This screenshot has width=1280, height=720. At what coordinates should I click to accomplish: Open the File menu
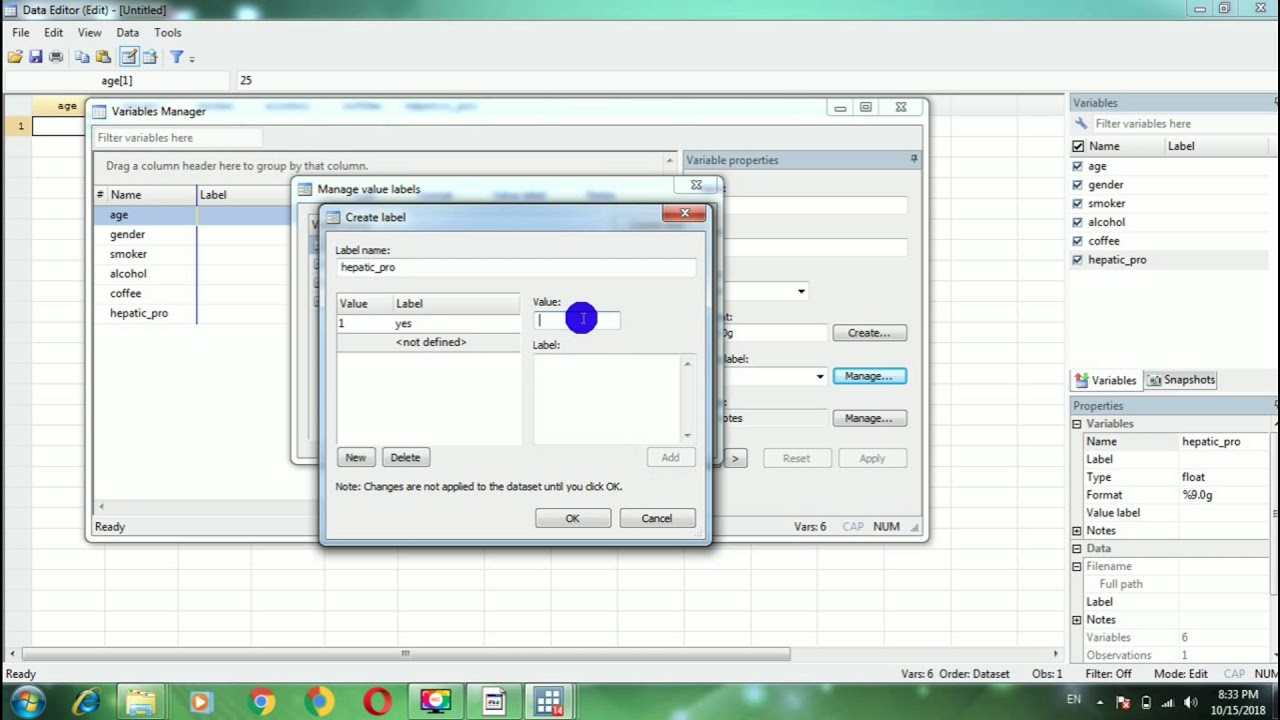[x=21, y=33]
